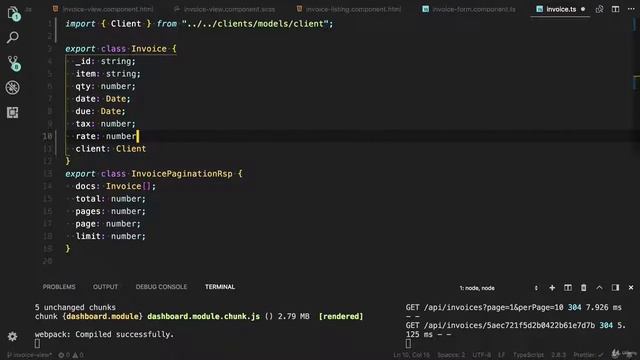This screenshot has height=360, width=640.
Task: Close the terminal panel
Action: [631, 288]
